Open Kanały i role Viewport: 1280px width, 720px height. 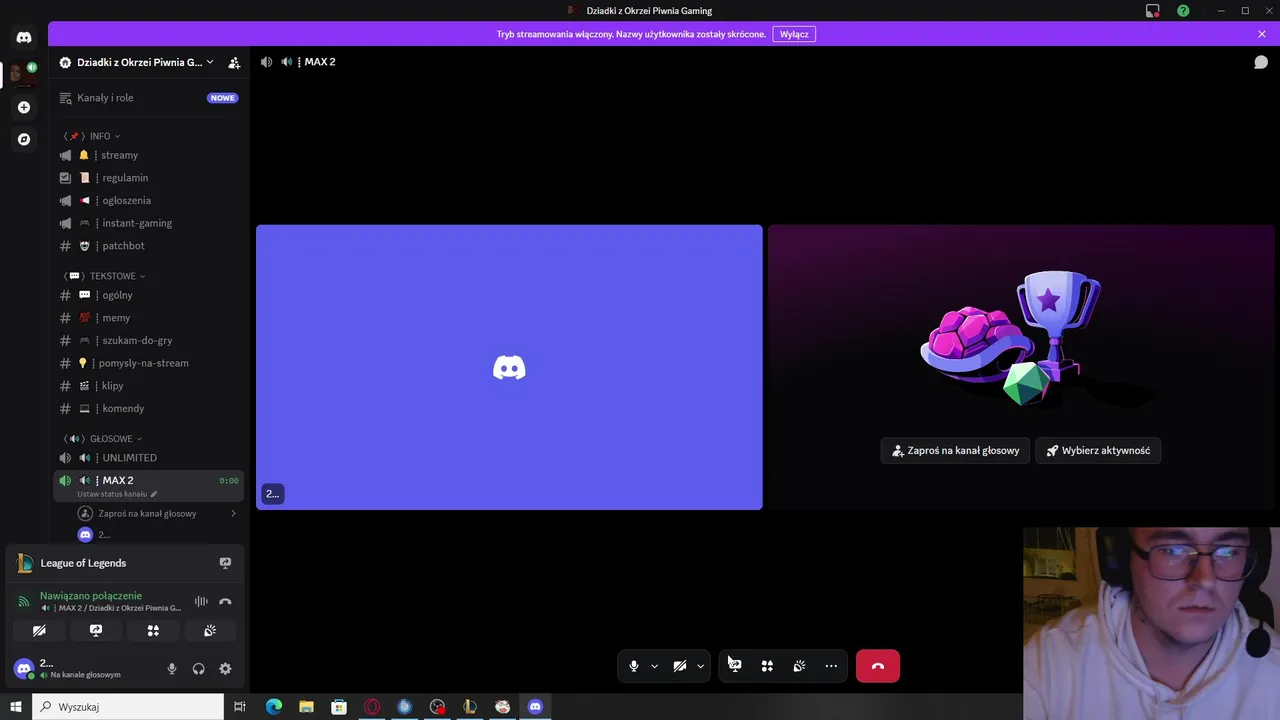(149, 98)
